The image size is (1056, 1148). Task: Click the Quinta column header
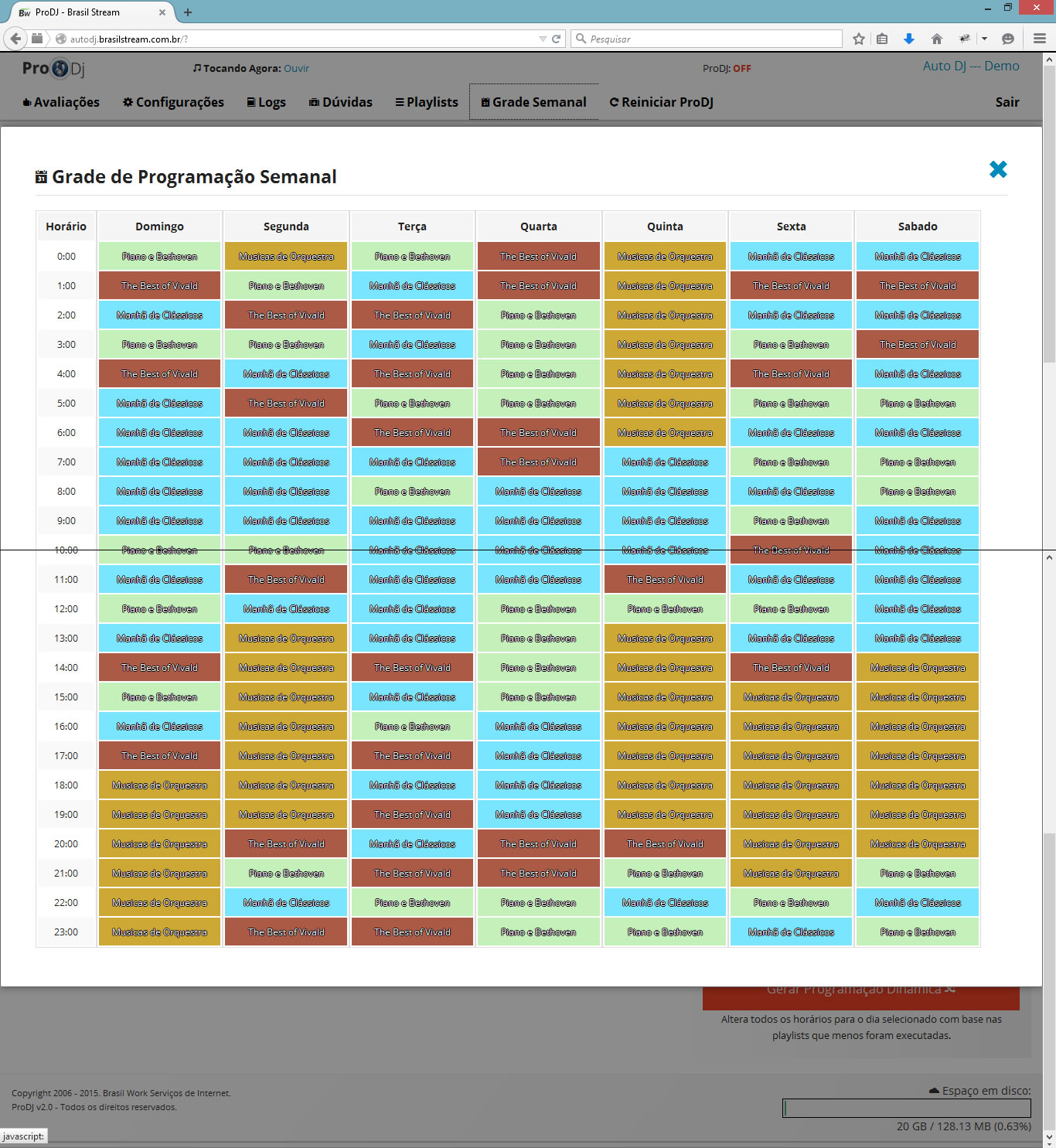pos(665,227)
